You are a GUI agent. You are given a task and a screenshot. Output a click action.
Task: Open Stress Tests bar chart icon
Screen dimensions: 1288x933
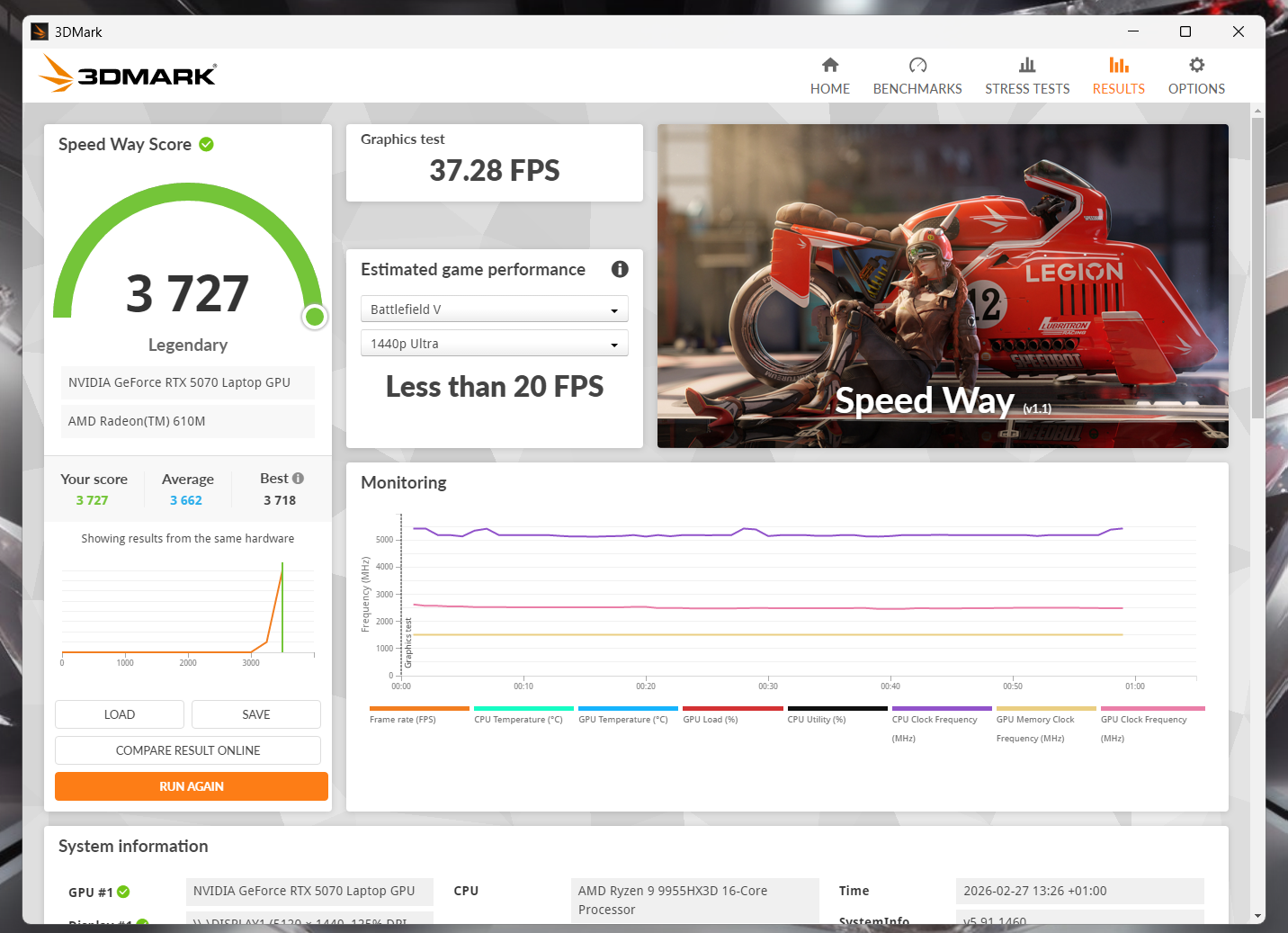[x=1027, y=65]
